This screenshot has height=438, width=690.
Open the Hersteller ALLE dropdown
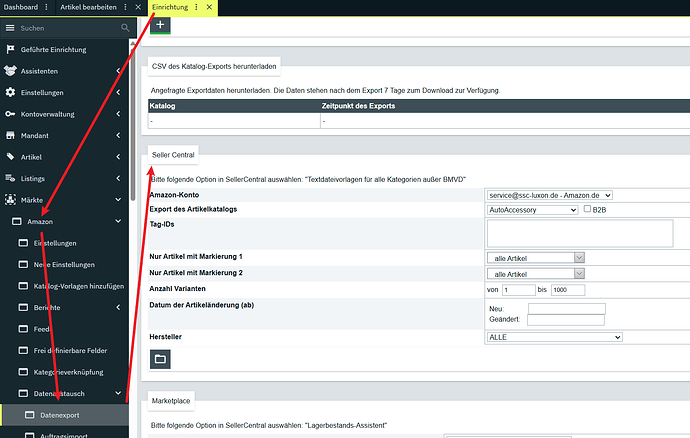click(554, 337)
